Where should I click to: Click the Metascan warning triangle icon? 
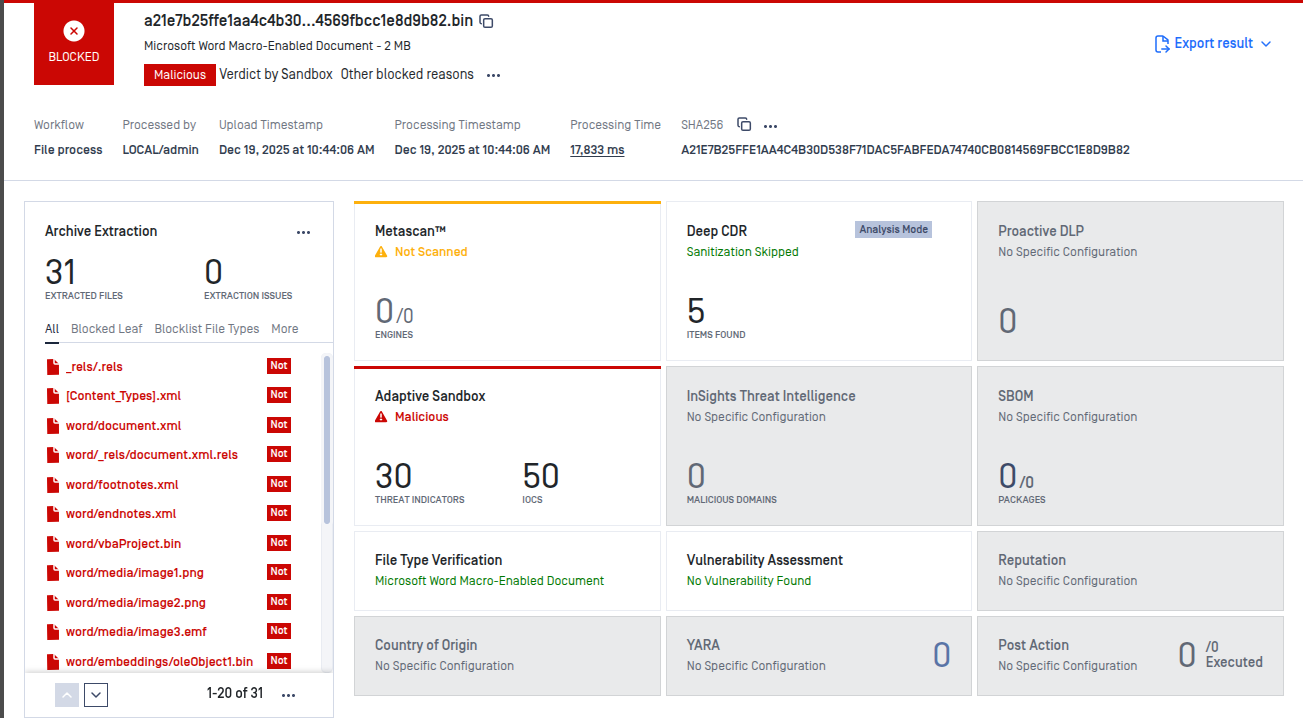tap(381, 253)
